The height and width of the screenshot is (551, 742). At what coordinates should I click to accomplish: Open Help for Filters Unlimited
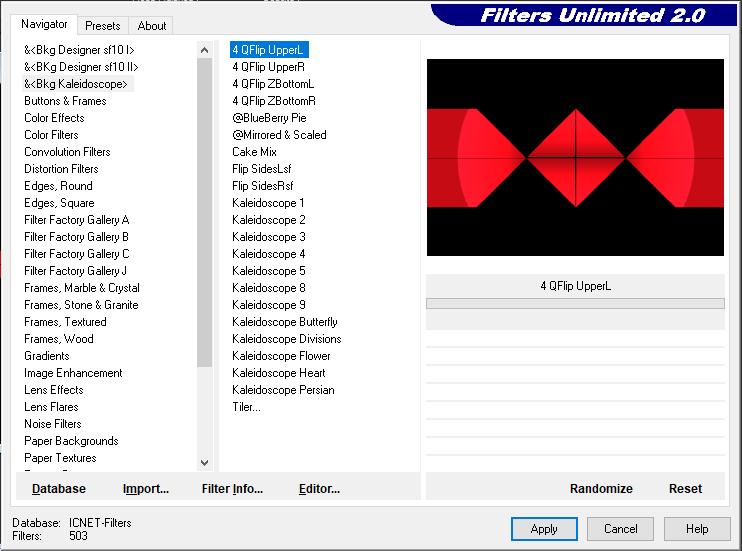(697, 529)
